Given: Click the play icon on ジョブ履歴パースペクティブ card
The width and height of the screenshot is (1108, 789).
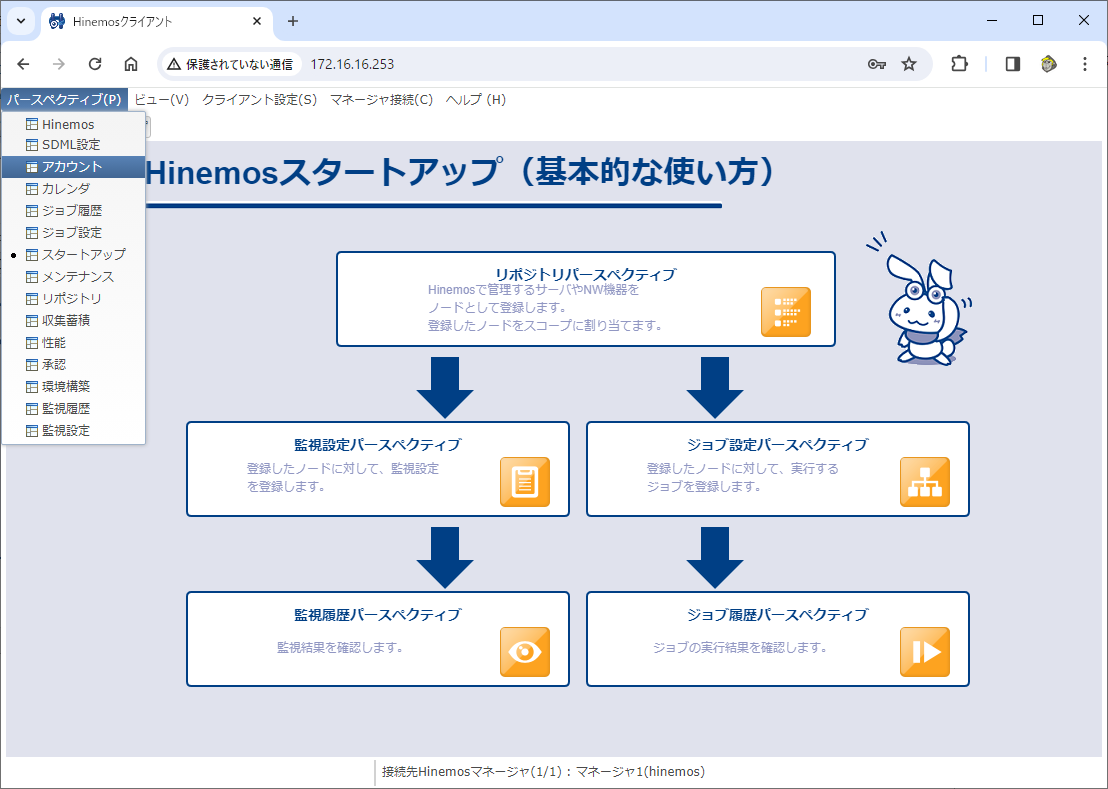Looking at the screenshot, I should click(925, 652).
